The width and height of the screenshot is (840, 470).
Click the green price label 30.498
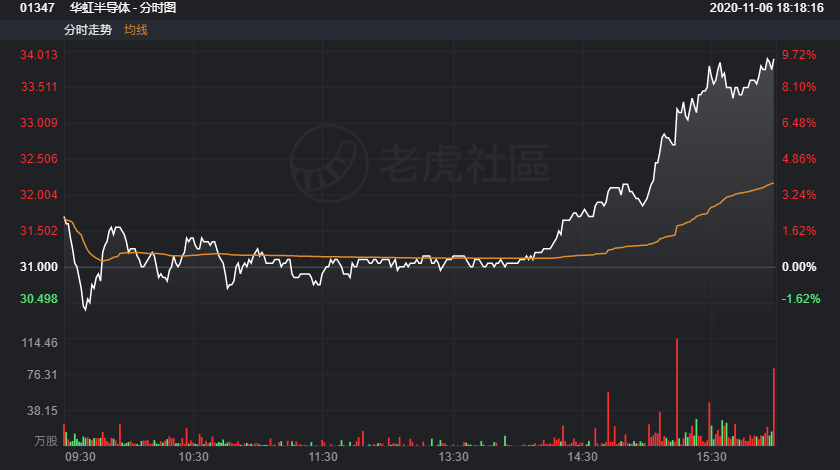(x=39, y=299)
